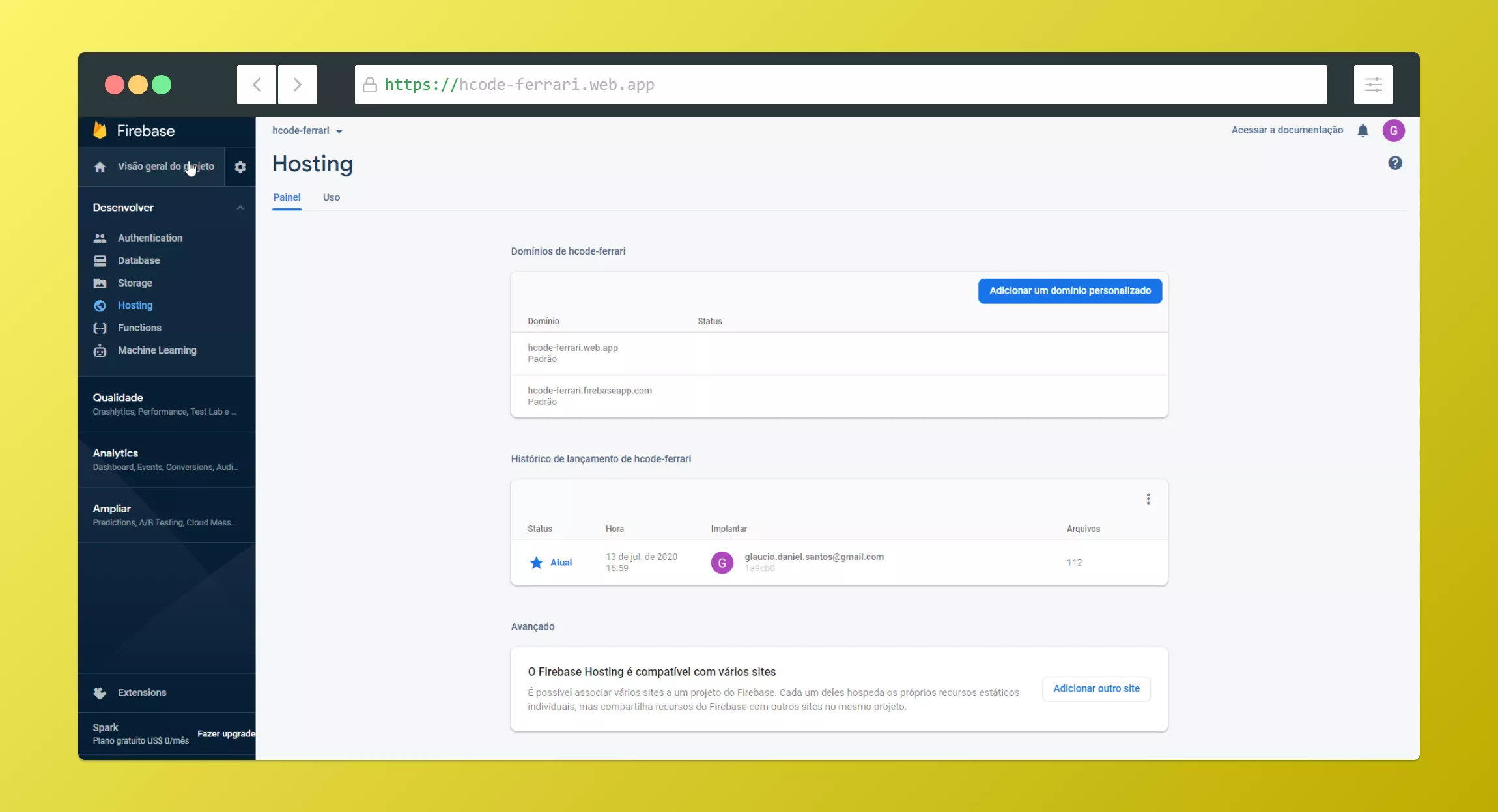
Task: Open Acessar a documentação link
Action: pos(1287,130)
